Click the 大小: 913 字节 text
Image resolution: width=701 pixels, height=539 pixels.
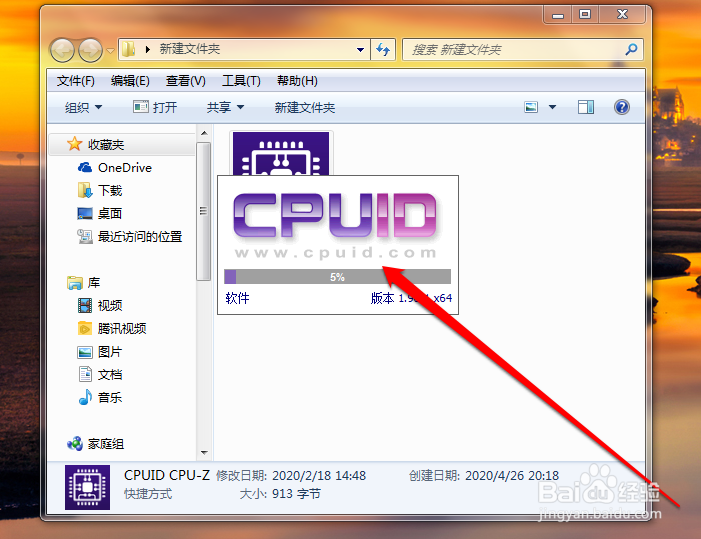(280, 494)
